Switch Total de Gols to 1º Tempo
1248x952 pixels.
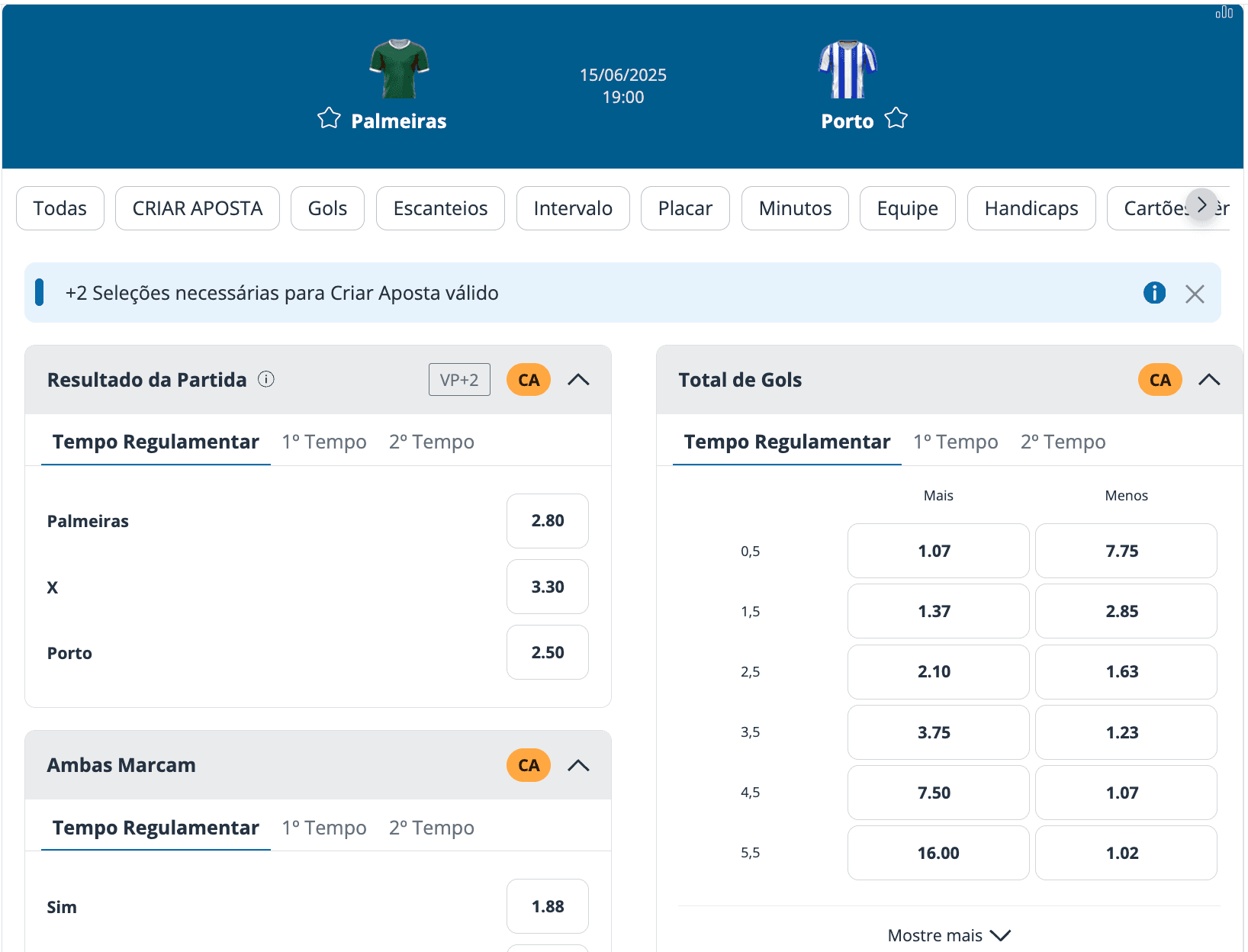956,442
